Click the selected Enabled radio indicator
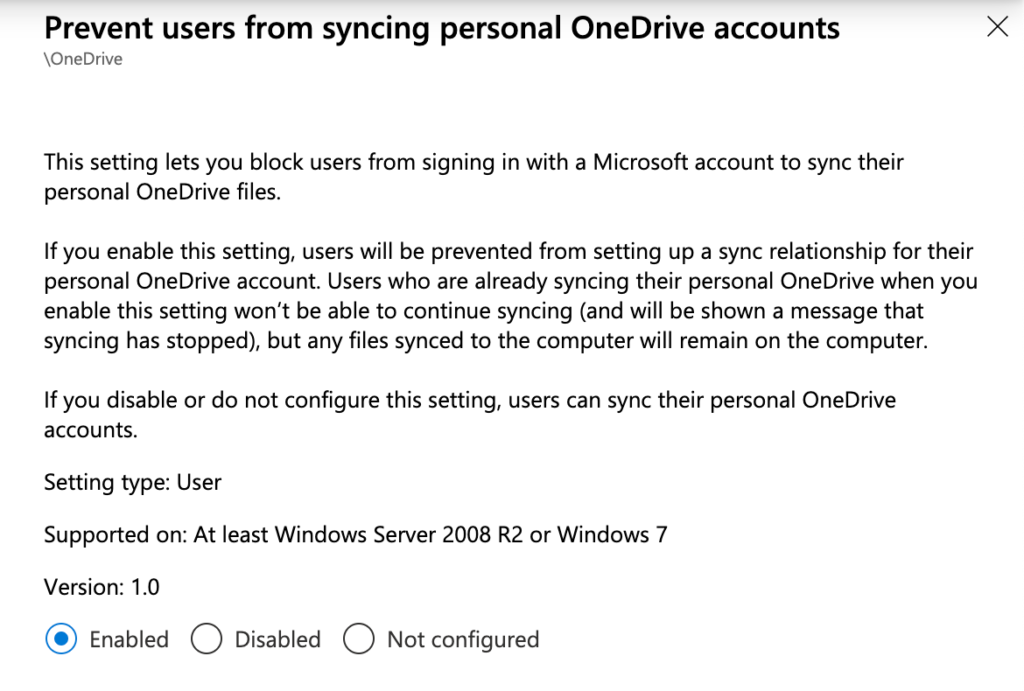This screenshot has height=691, width=1024. tap(61, 639)
